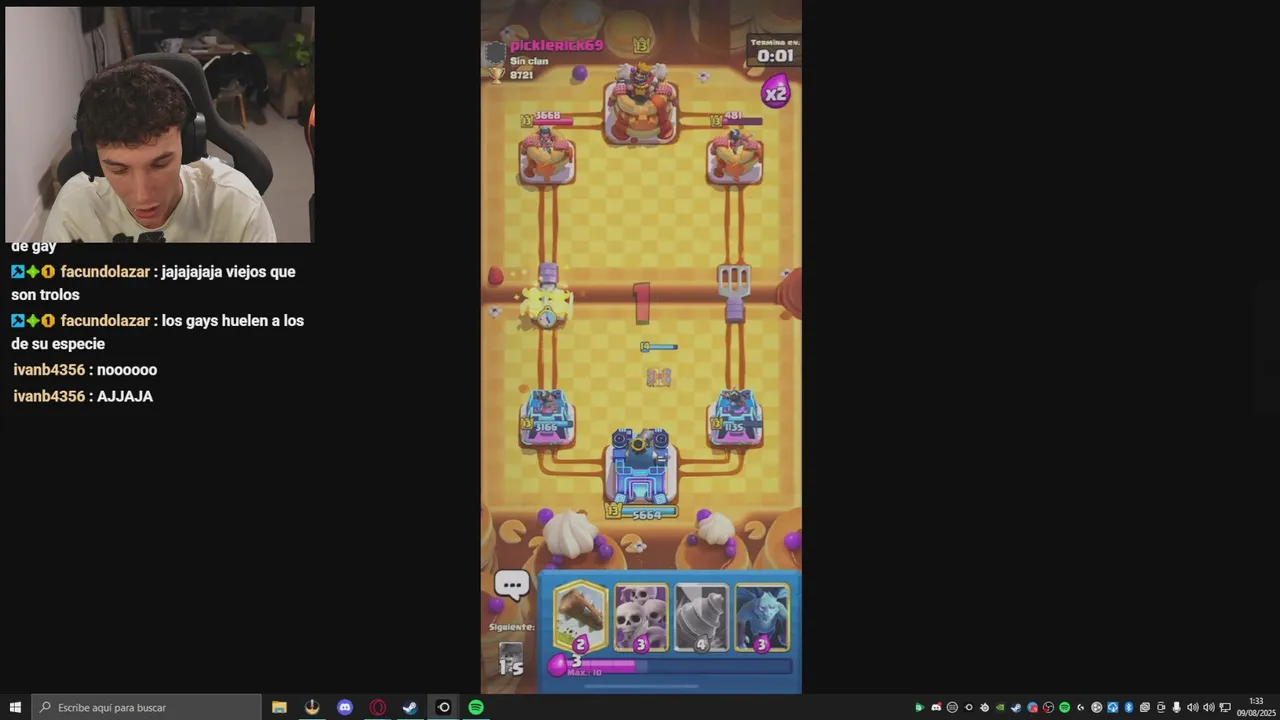Click the opponent trophy icon near 8721

[495, 74]
